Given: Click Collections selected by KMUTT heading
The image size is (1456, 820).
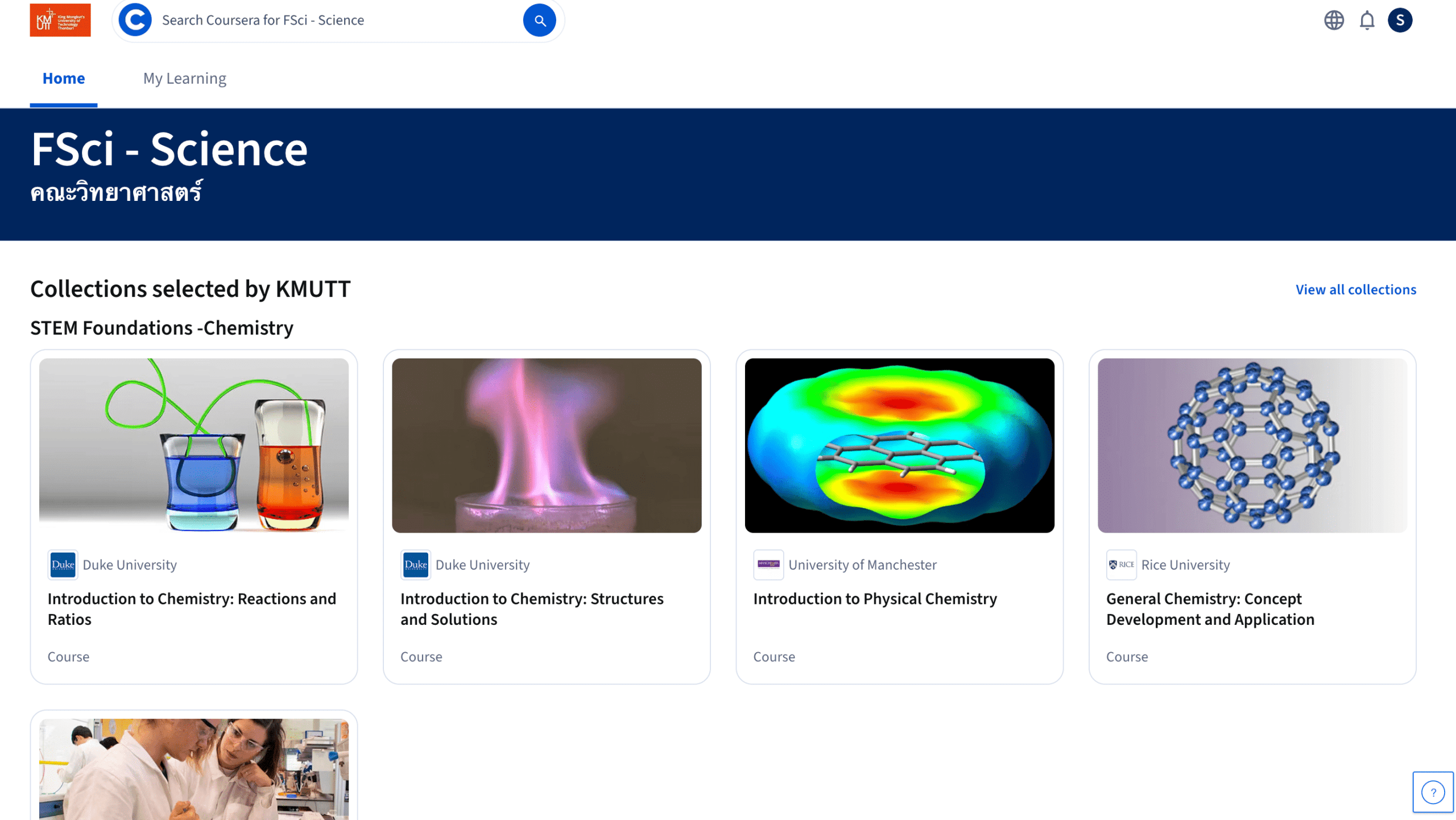Looking at the screenshot, I should (x=190, y=289).
